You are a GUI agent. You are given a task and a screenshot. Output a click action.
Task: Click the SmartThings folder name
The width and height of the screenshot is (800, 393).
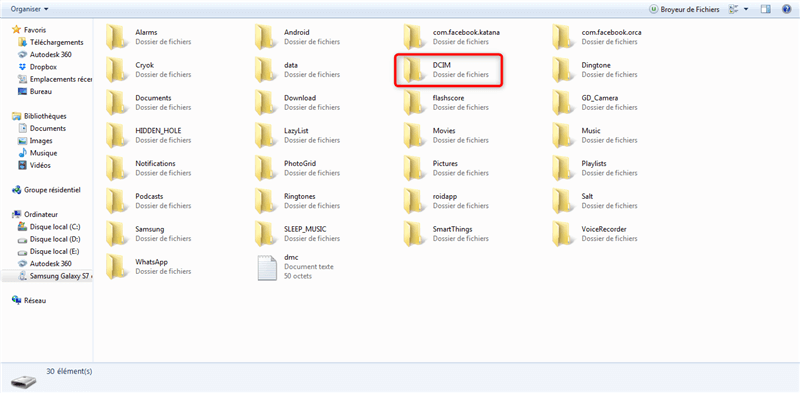click(x=453, y=229)
